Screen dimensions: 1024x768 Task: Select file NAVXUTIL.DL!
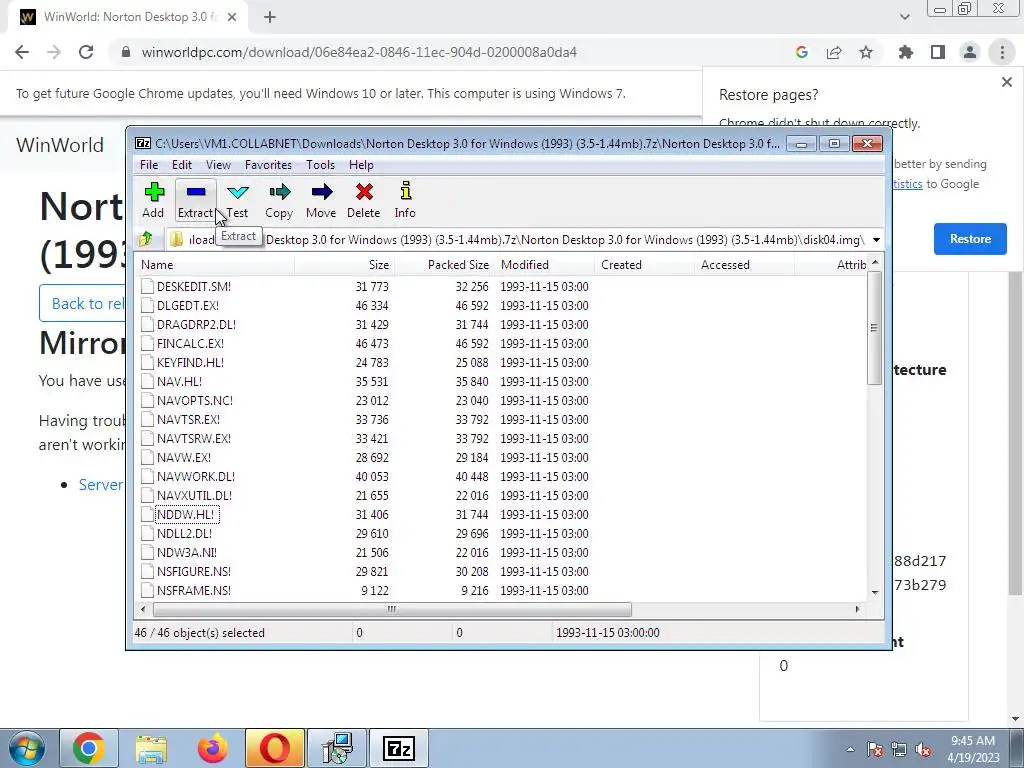coord(194,495)
